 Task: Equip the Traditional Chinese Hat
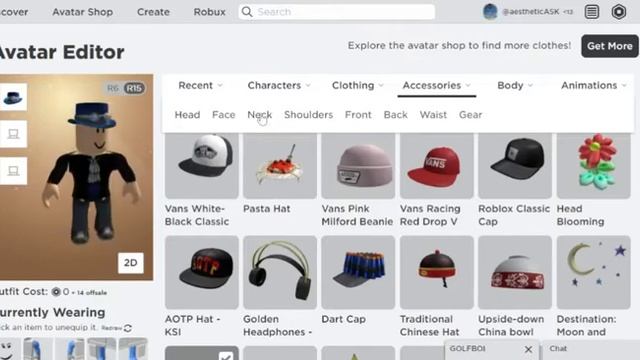point(437,272)
